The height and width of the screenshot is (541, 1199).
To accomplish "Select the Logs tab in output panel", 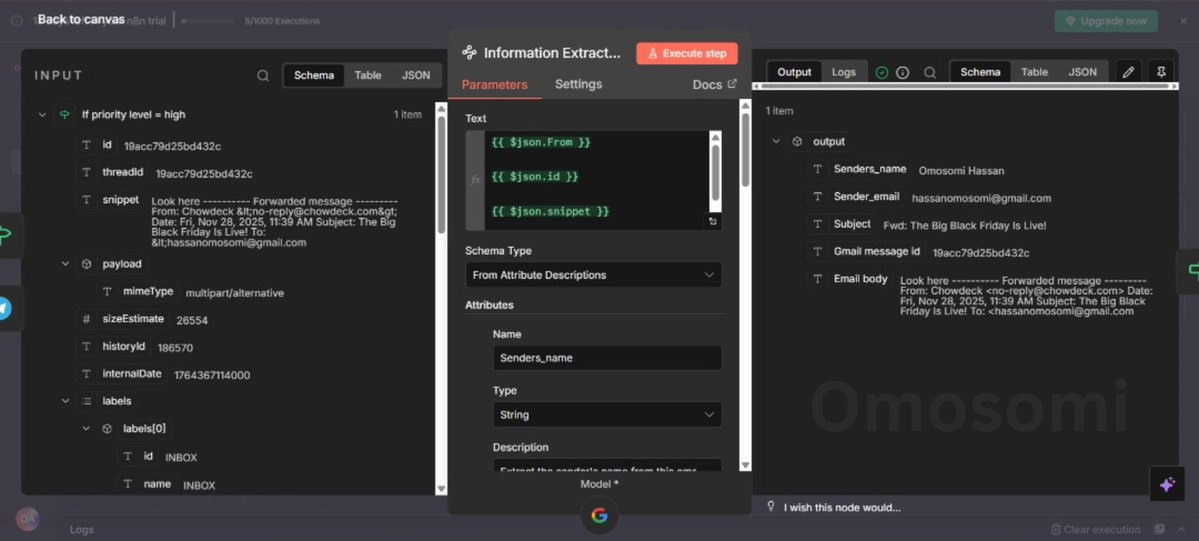I will click(843, 72).
